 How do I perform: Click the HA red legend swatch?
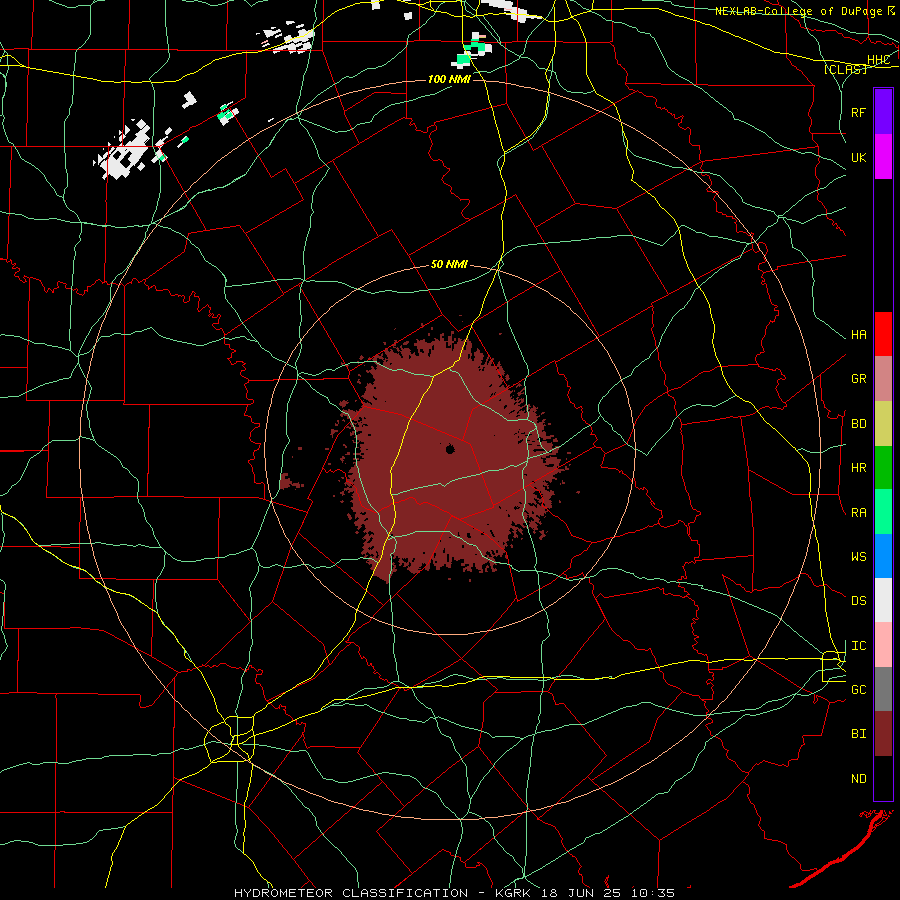883,334
